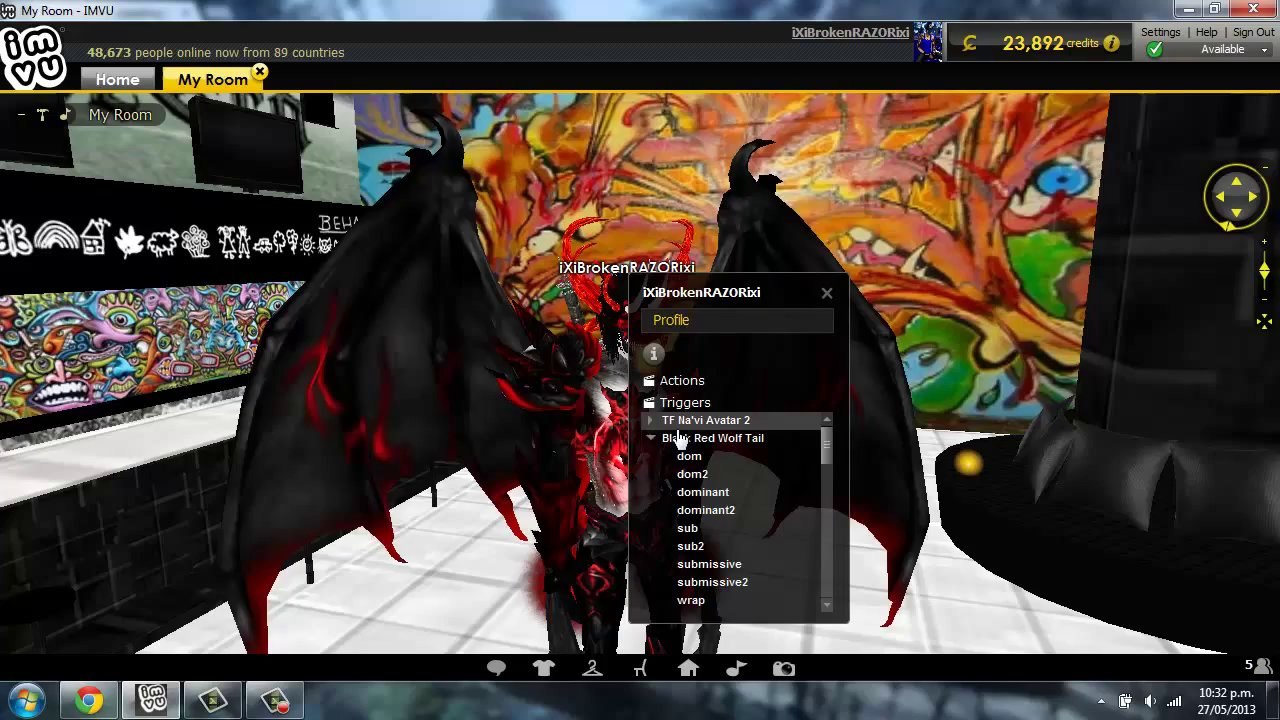Run the 'dominant2' trigger

[706, 510]
